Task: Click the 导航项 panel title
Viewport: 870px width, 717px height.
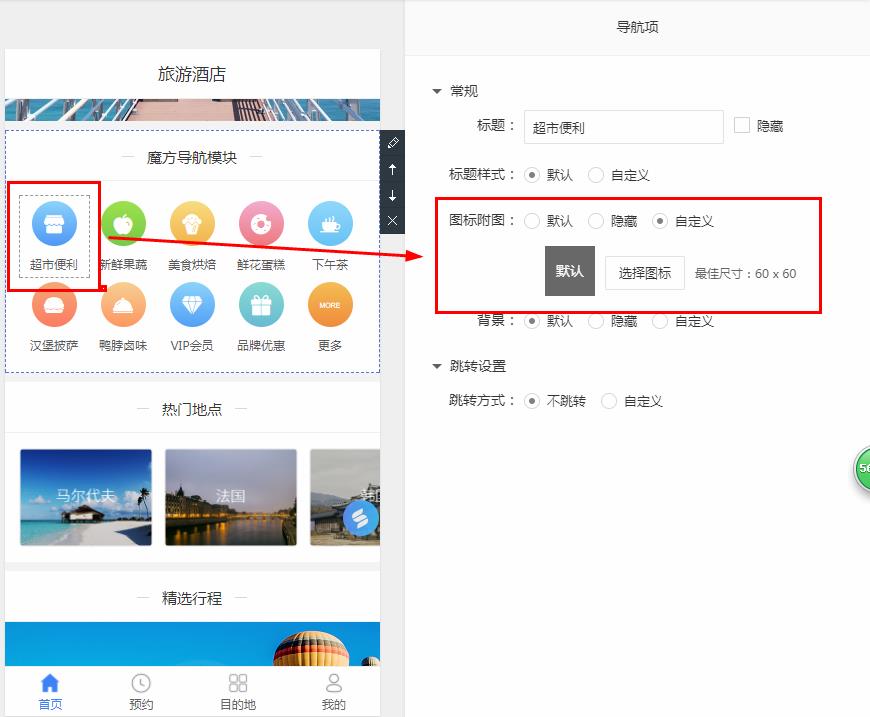Action: coord(638,27)
